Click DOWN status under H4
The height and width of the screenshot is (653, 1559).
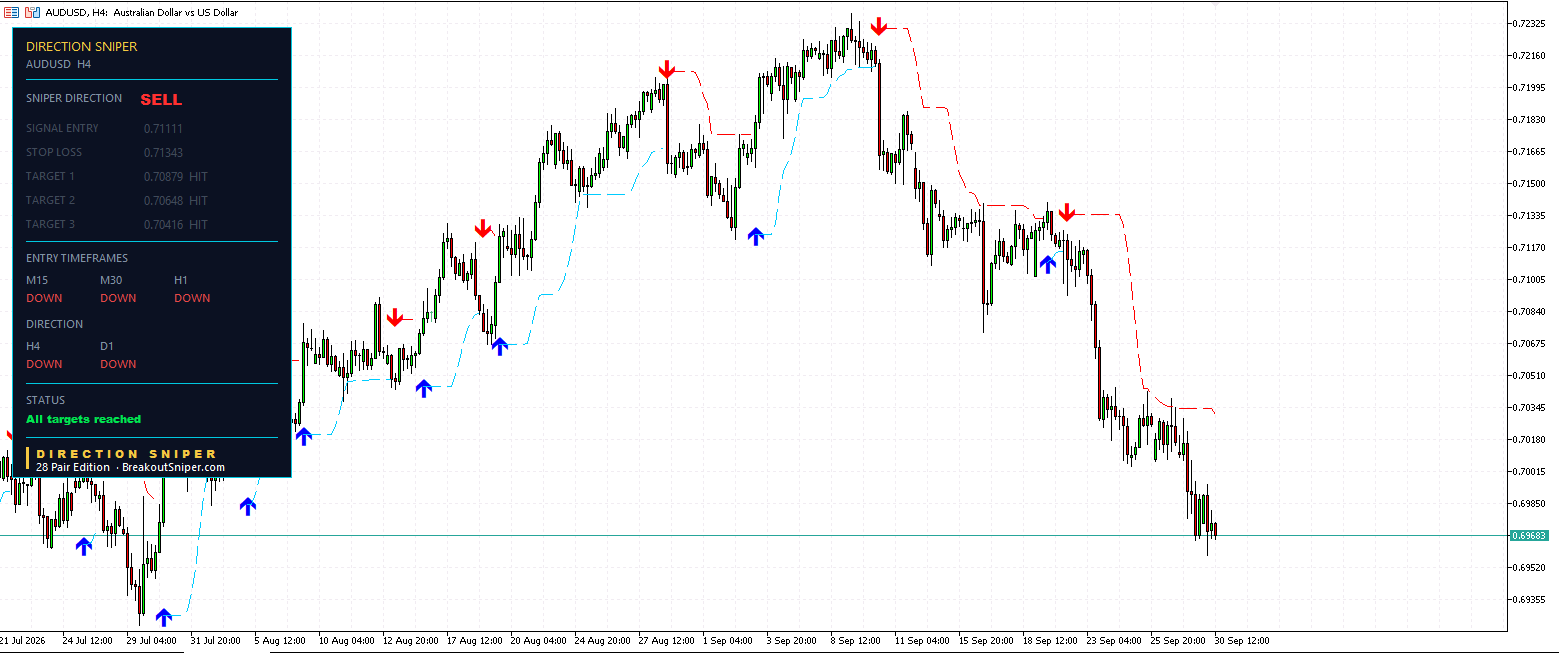44,364
